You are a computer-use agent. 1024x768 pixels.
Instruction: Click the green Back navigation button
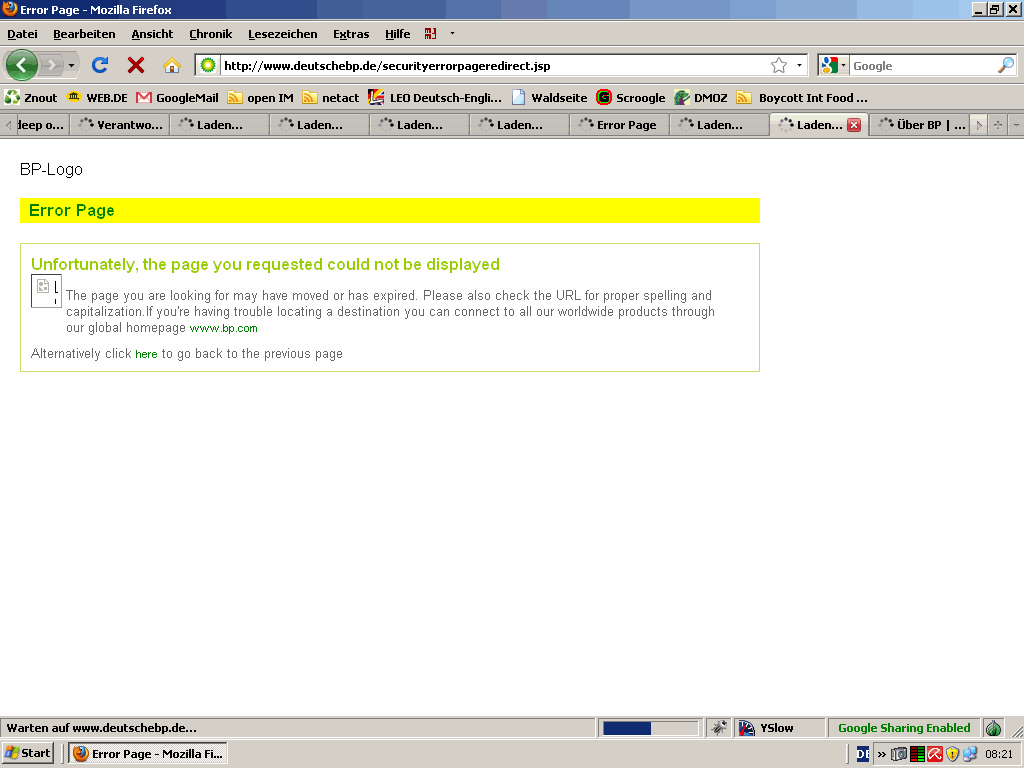click(x=21, y=65)
